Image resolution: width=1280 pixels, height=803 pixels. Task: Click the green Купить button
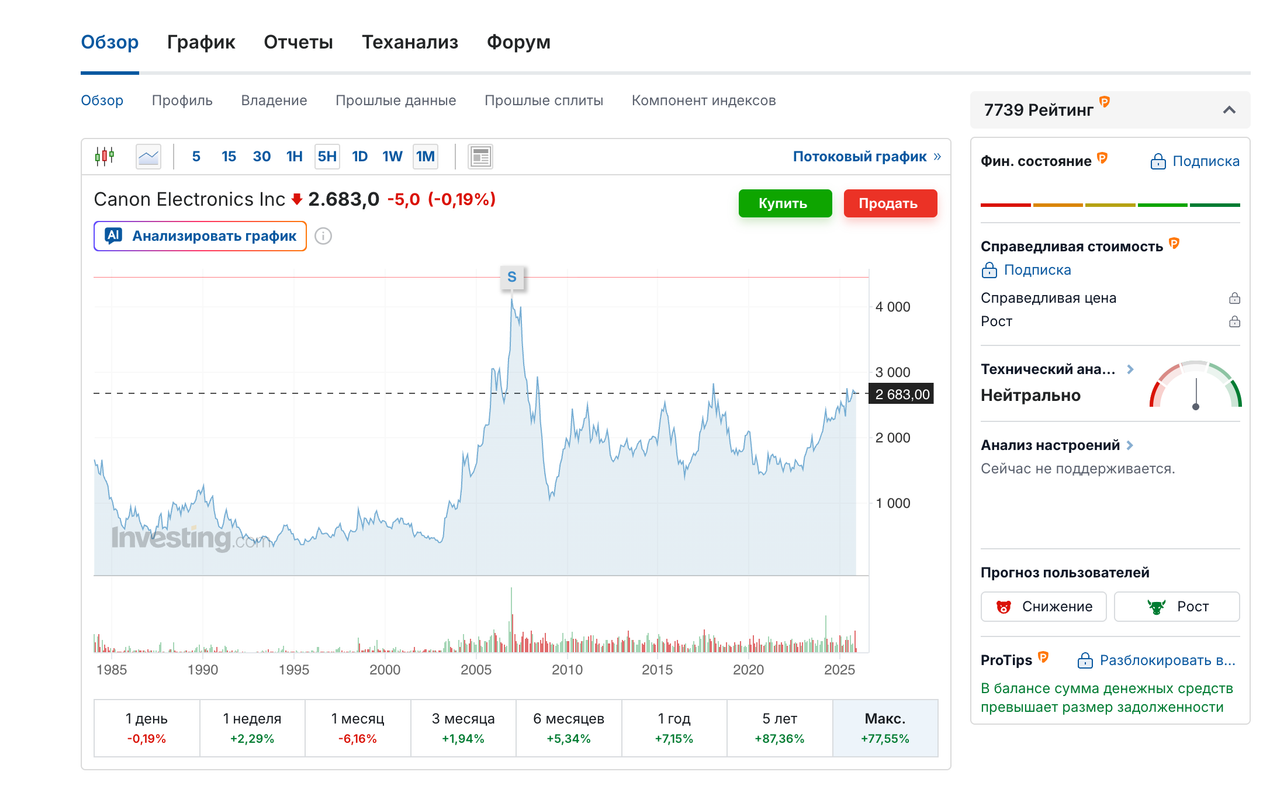tap(785, 203)
